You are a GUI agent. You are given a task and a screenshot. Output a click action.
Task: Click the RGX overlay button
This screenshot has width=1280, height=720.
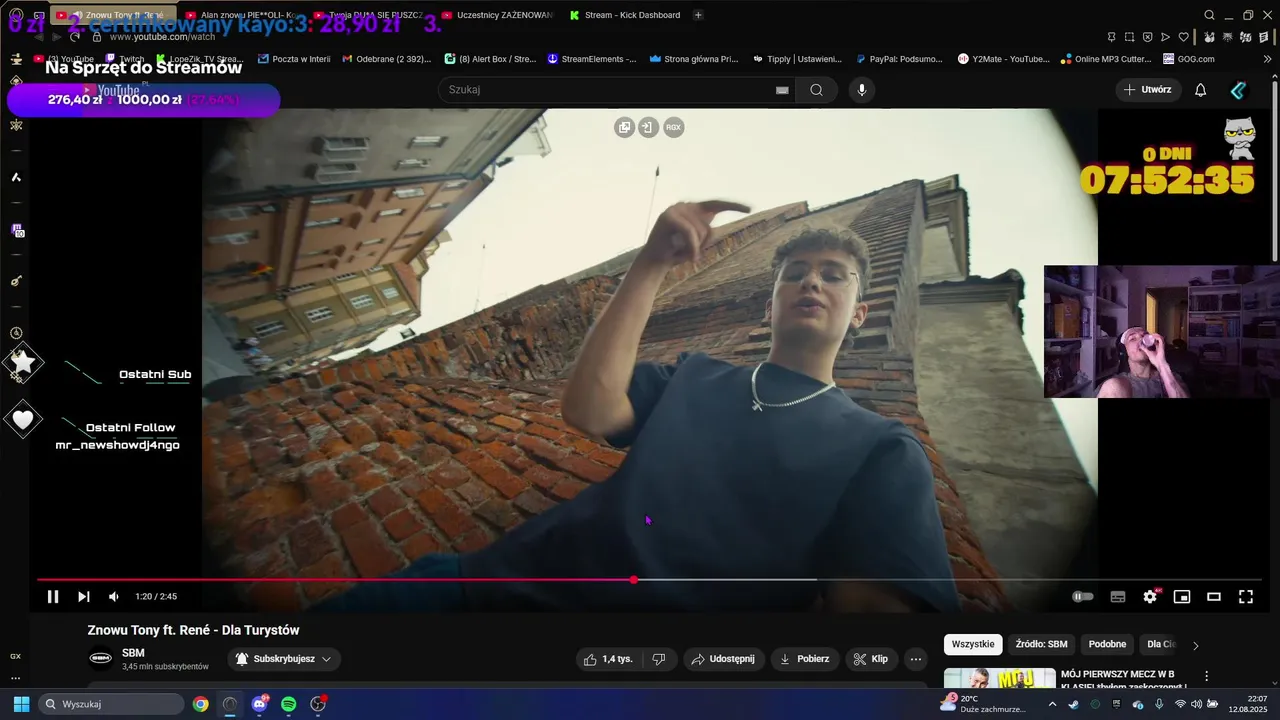point(674,127)
